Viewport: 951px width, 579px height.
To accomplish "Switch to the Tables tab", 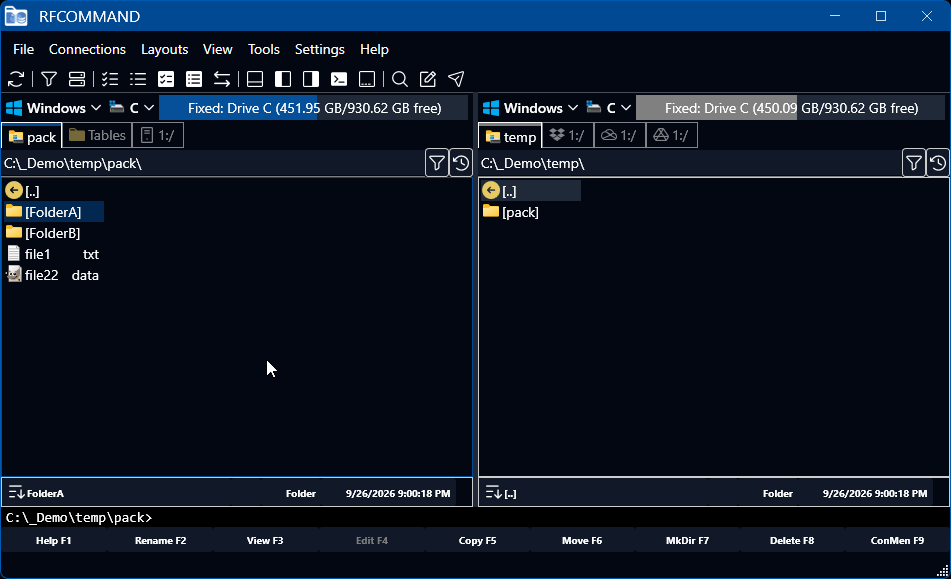I will [x=97, y=135].
